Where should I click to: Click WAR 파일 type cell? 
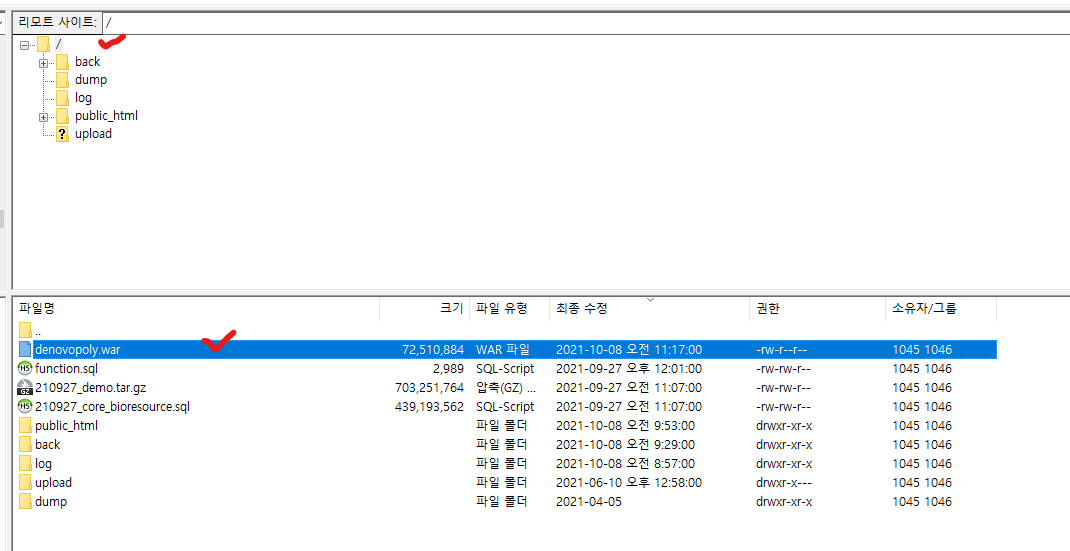[502, 350]
